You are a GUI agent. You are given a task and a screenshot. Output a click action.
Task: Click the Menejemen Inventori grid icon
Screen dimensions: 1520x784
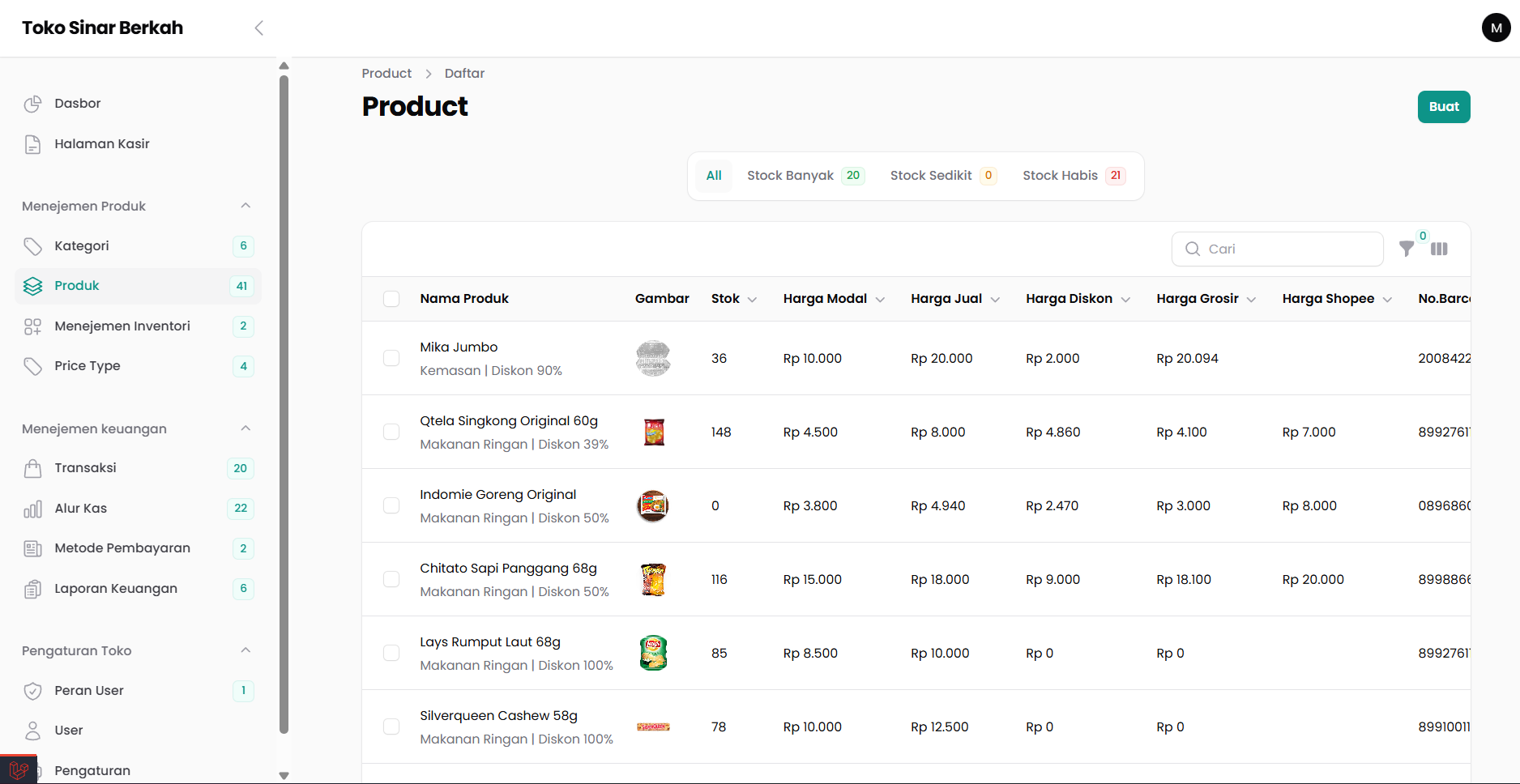click(x=32, y=326)
